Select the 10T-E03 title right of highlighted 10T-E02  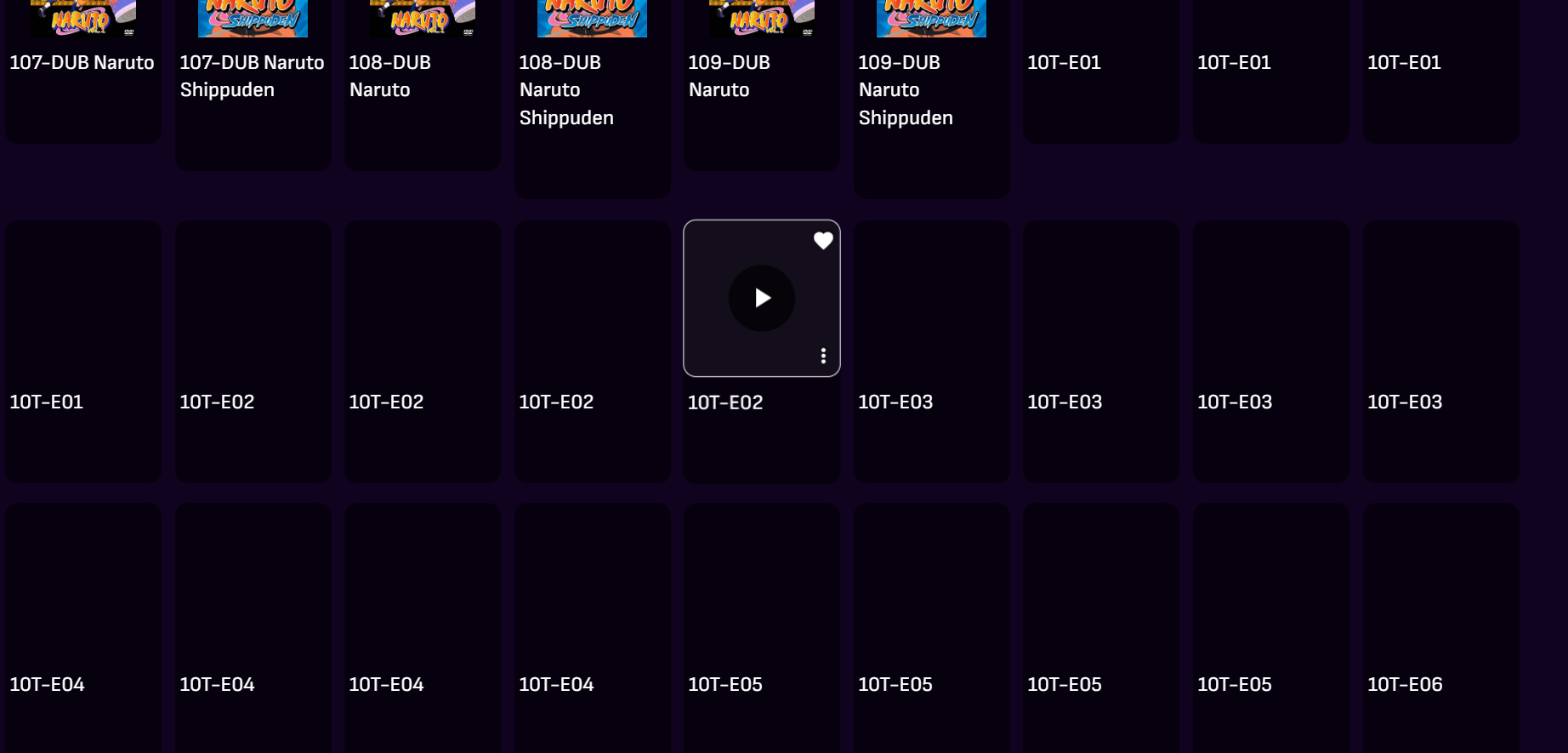coord(895,402)
